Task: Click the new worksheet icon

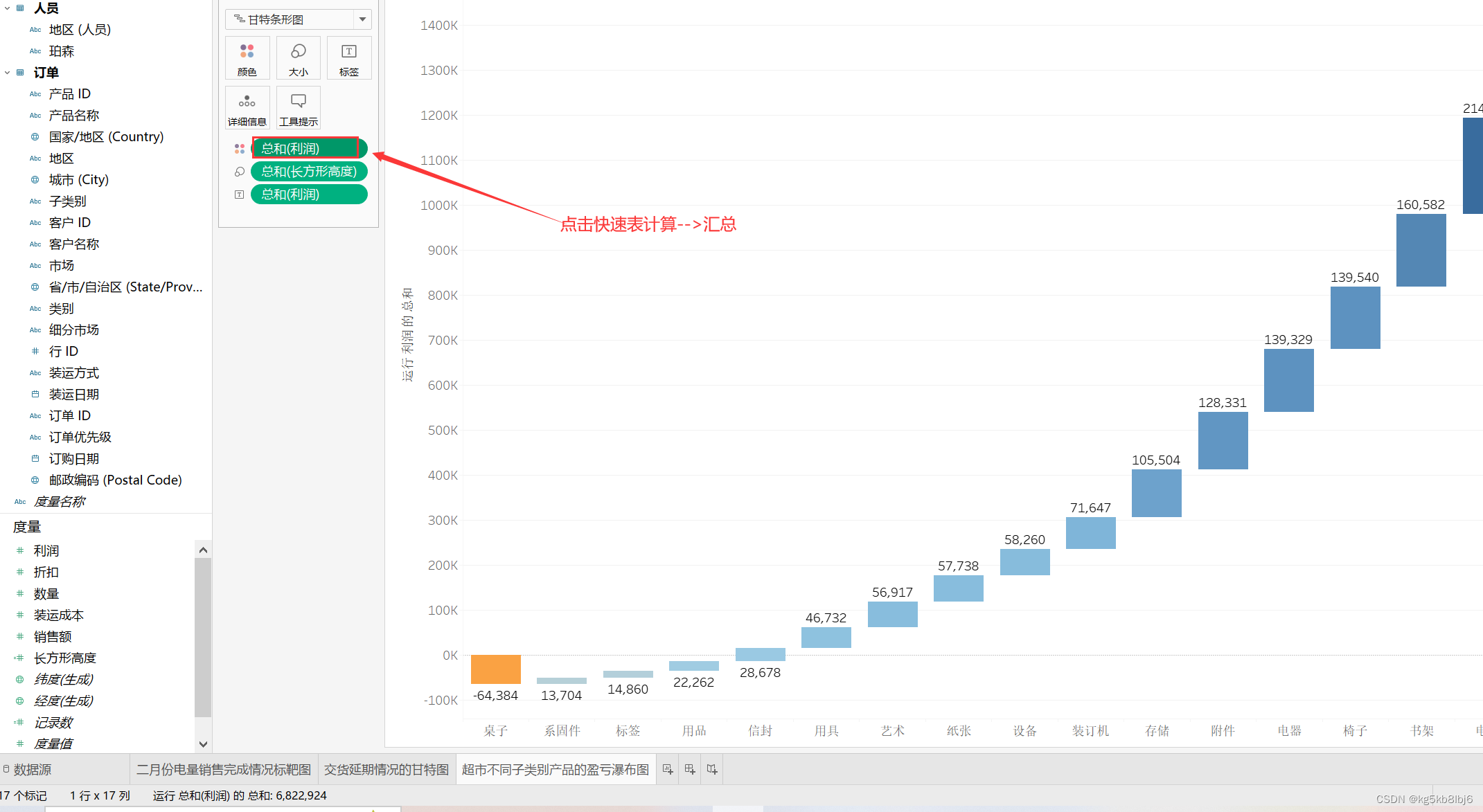Action: tap(668, 769)
